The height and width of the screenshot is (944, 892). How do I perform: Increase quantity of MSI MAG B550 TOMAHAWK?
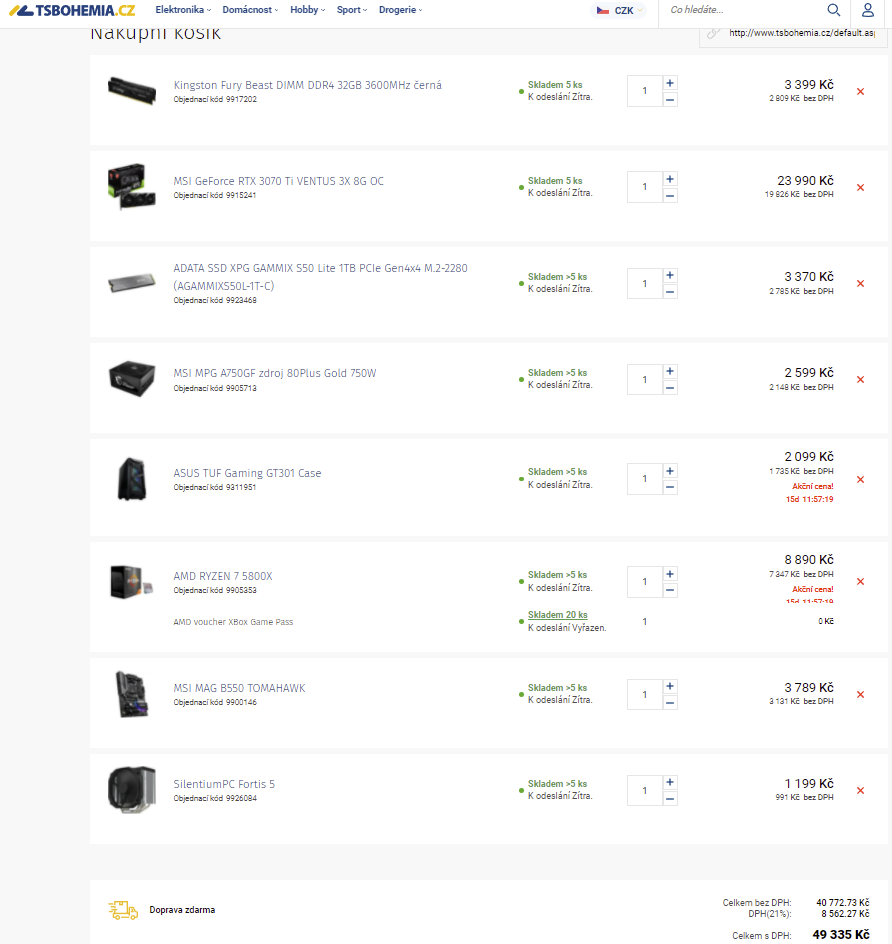(670, 687)
